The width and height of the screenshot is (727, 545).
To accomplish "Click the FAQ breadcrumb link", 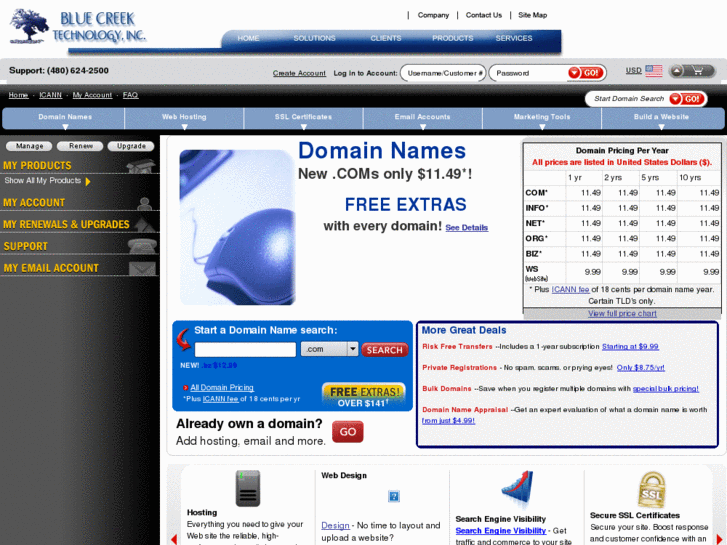I will [x=130, y=95].
